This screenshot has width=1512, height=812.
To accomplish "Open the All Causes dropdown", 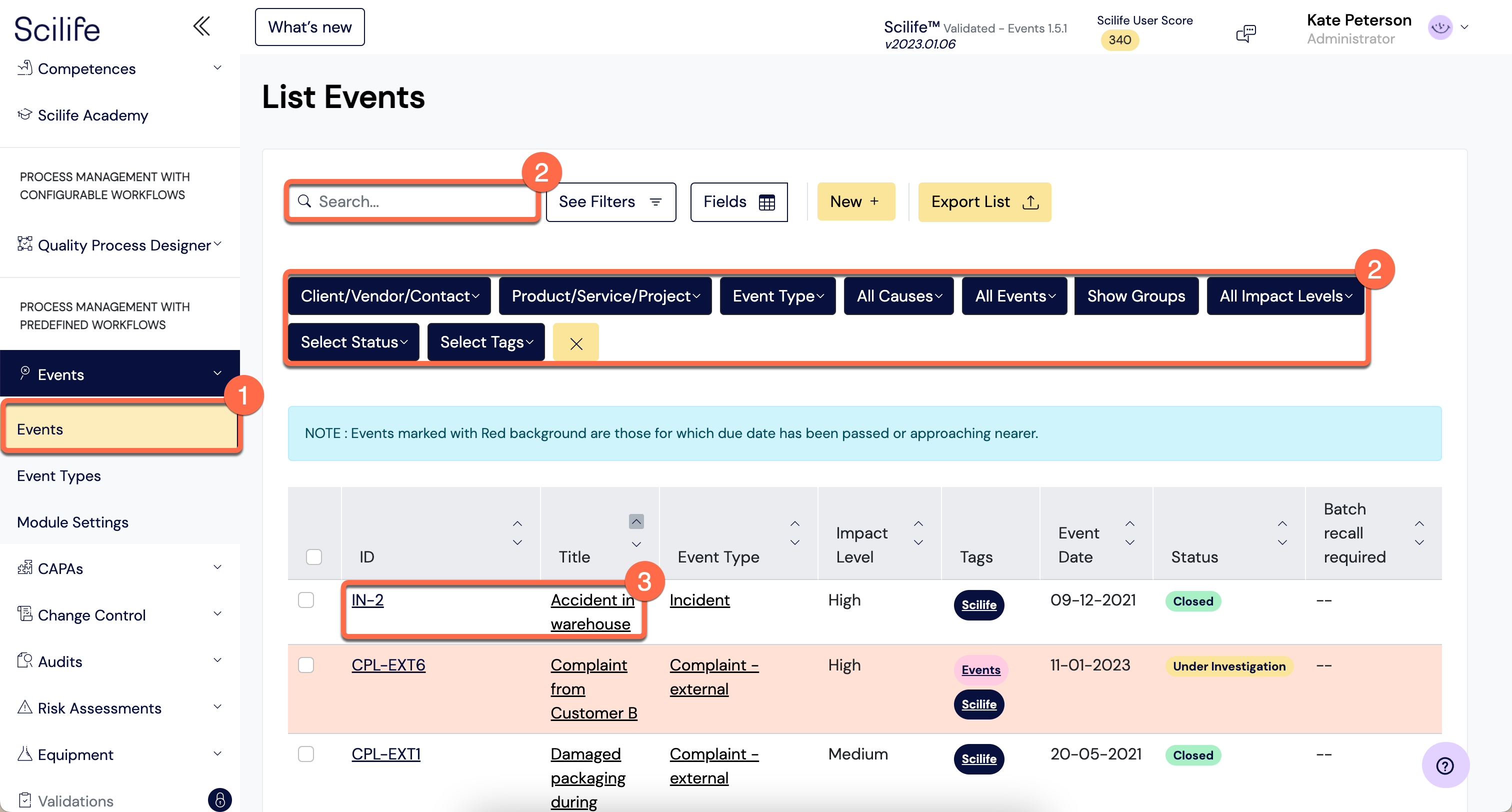I will point(898,296).
